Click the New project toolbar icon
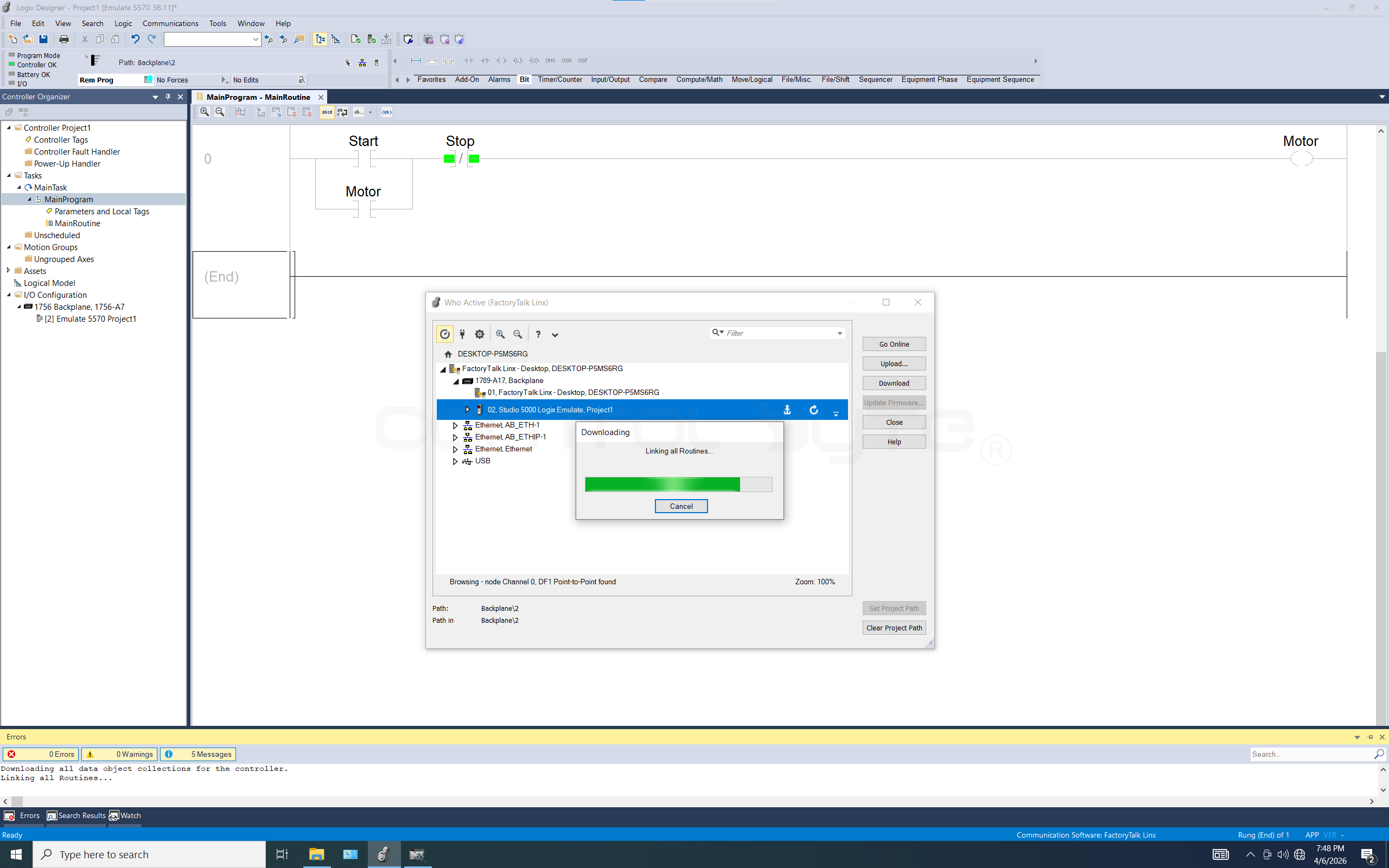1389x868 pixels. click(x=12, y=39)
